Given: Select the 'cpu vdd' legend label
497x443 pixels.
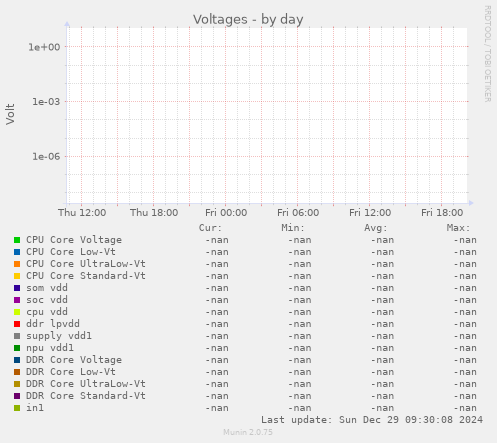Looking at the screenshot, I should point(47,312).
